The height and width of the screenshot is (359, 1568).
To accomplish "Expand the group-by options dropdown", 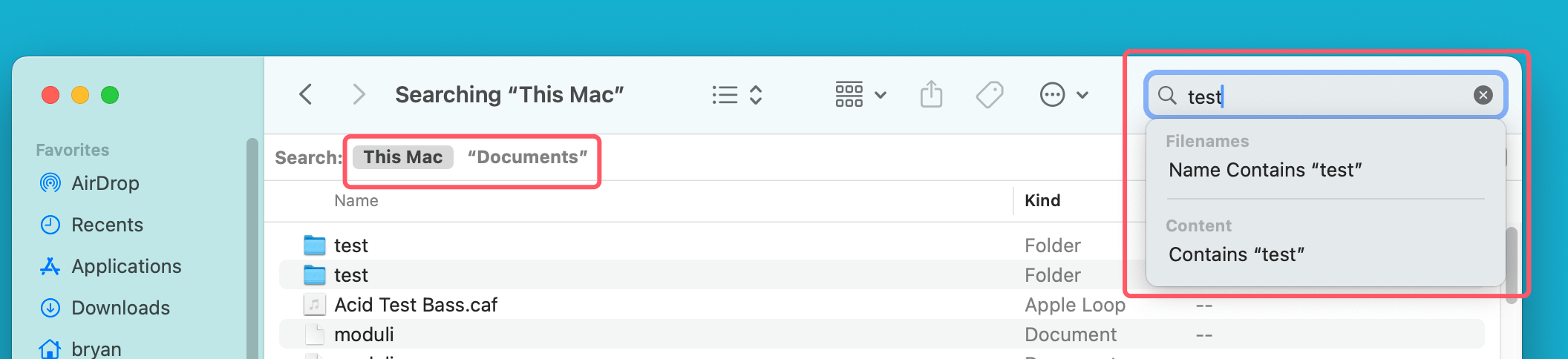I will (x=860, y=95).
